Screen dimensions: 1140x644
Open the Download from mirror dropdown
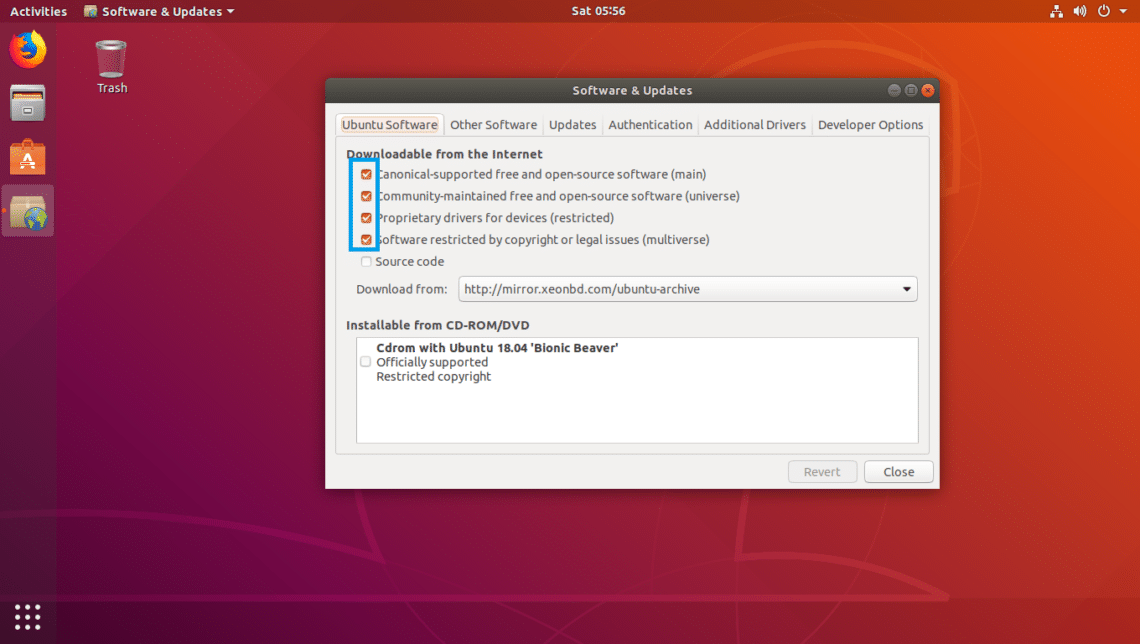pos(688,289)
